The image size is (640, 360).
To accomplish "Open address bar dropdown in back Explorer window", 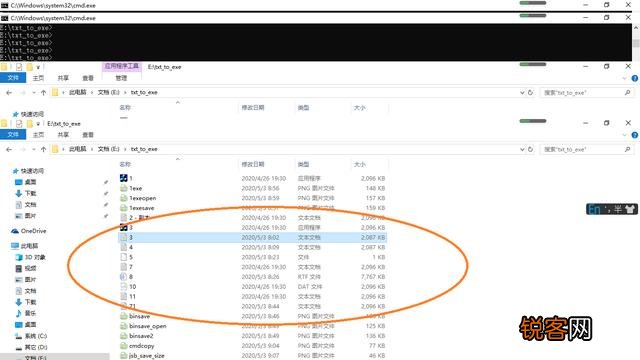I will 522,93.
